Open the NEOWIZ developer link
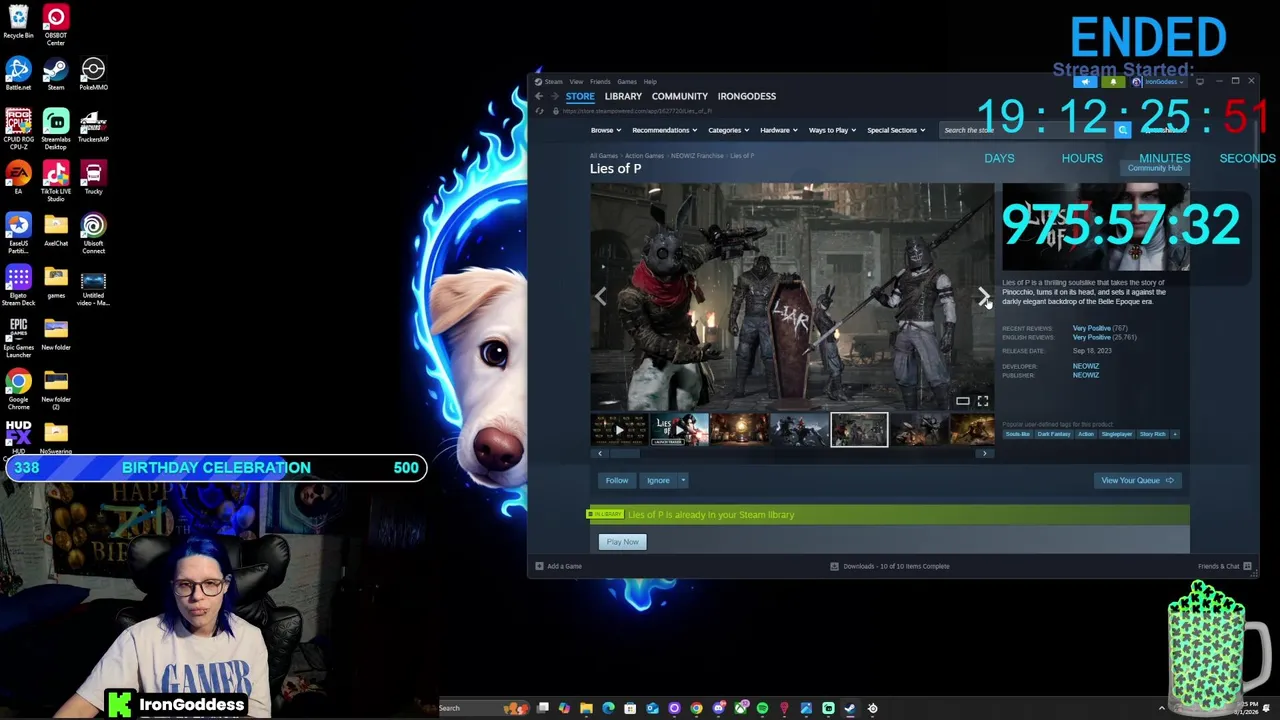The image size is (1280, 720). tap(1086, 366)
